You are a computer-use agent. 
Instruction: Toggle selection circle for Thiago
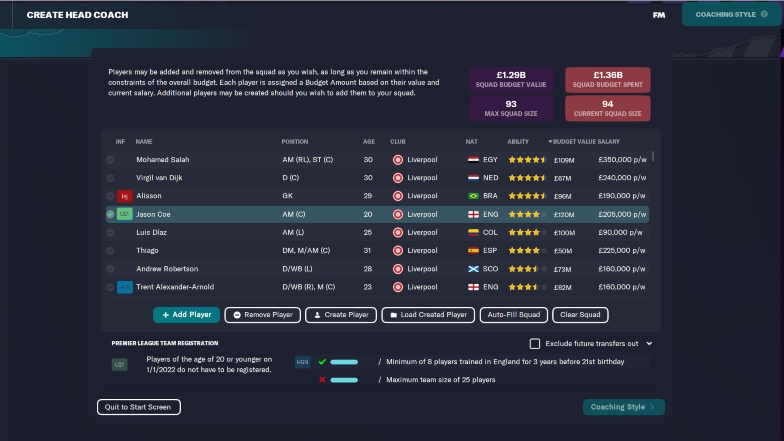pos(110,250)
